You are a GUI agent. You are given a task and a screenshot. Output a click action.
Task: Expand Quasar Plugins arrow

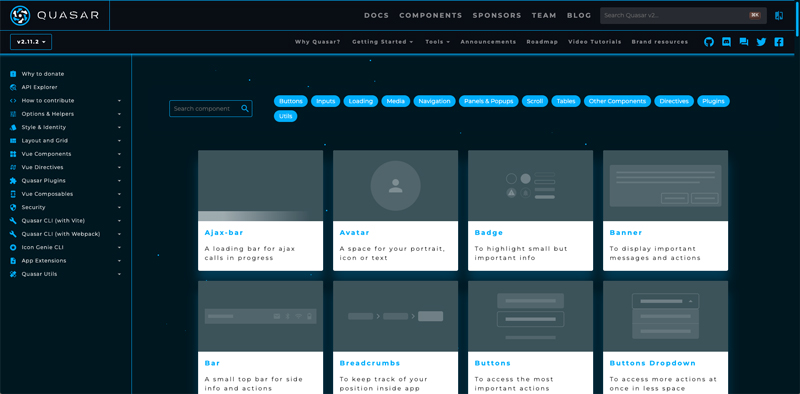click(x=119, y=181)
